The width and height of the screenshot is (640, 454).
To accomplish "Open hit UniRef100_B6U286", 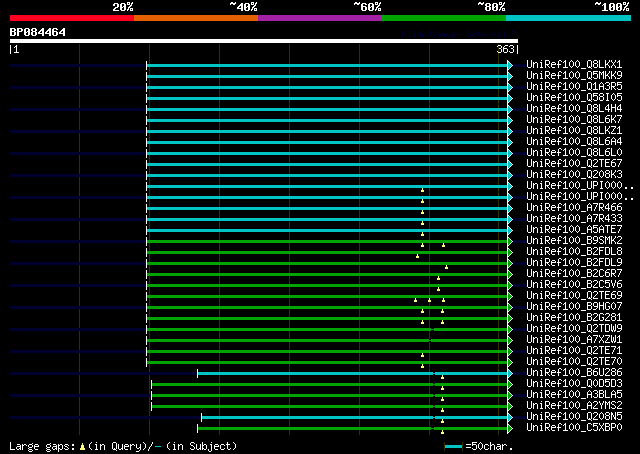I will (x=574, y=372).
